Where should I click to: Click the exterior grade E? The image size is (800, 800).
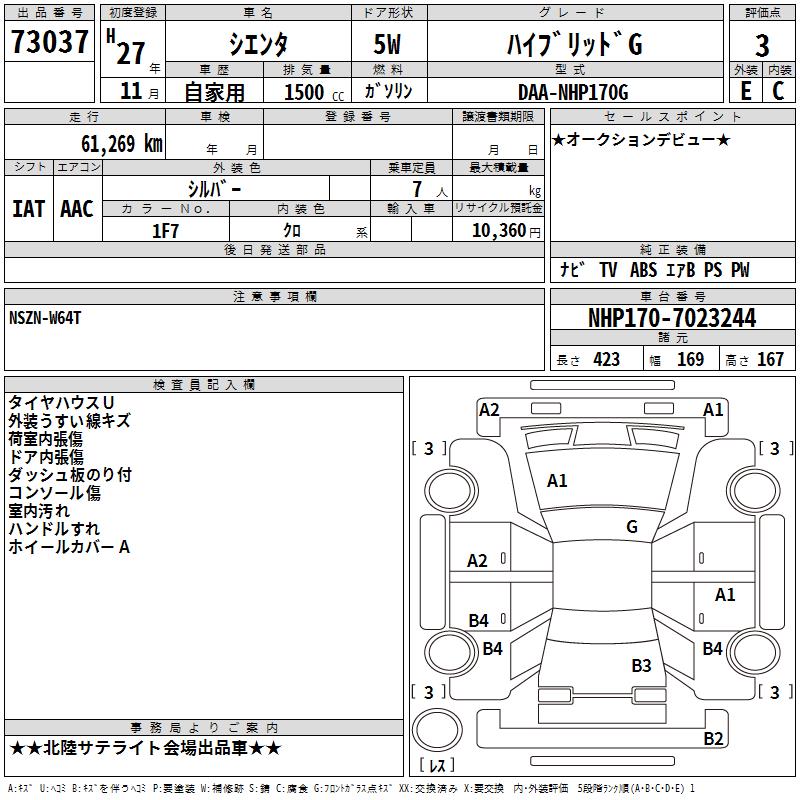[746, 91]
